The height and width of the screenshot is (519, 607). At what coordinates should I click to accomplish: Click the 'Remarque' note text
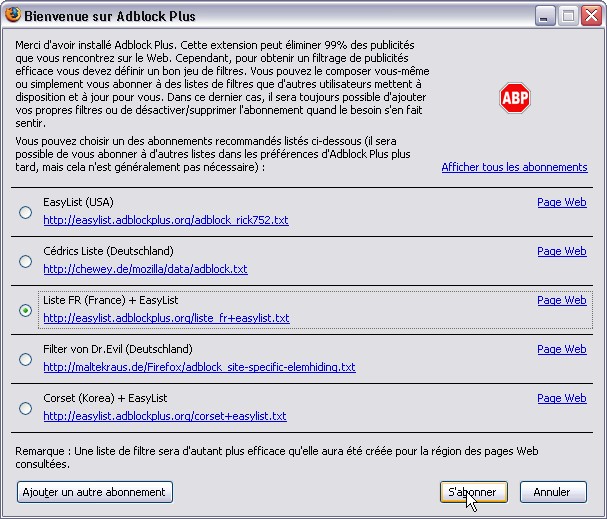(x=277, y=457)
